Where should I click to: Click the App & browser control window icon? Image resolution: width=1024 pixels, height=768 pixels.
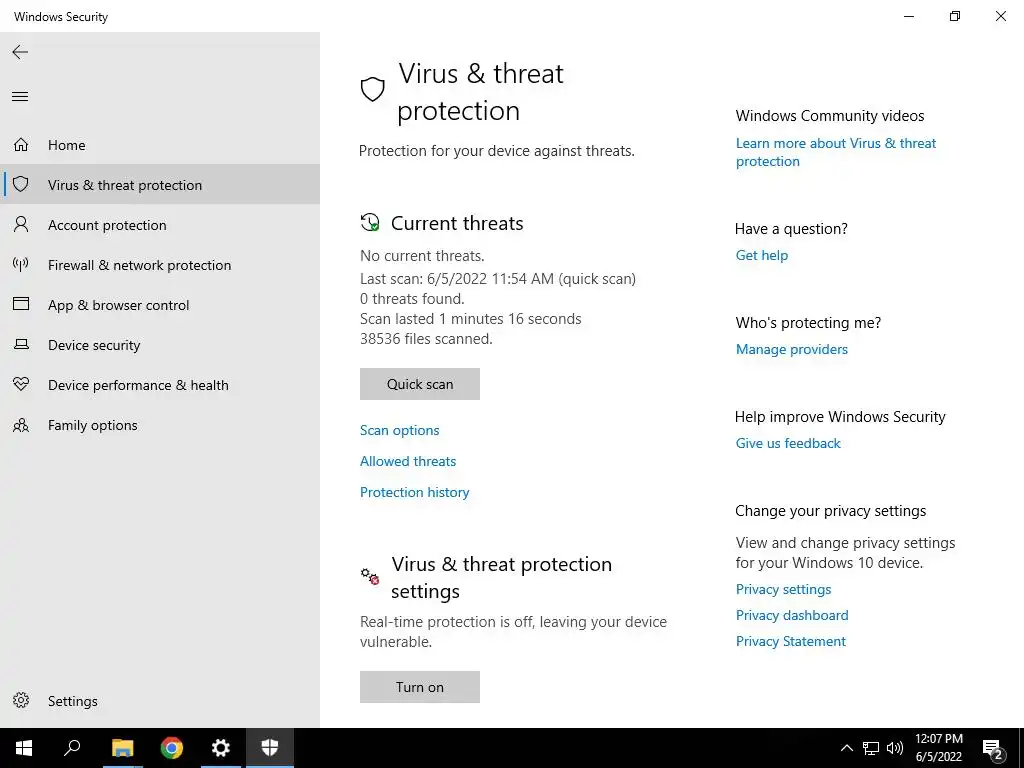click(x=21, y=304)
